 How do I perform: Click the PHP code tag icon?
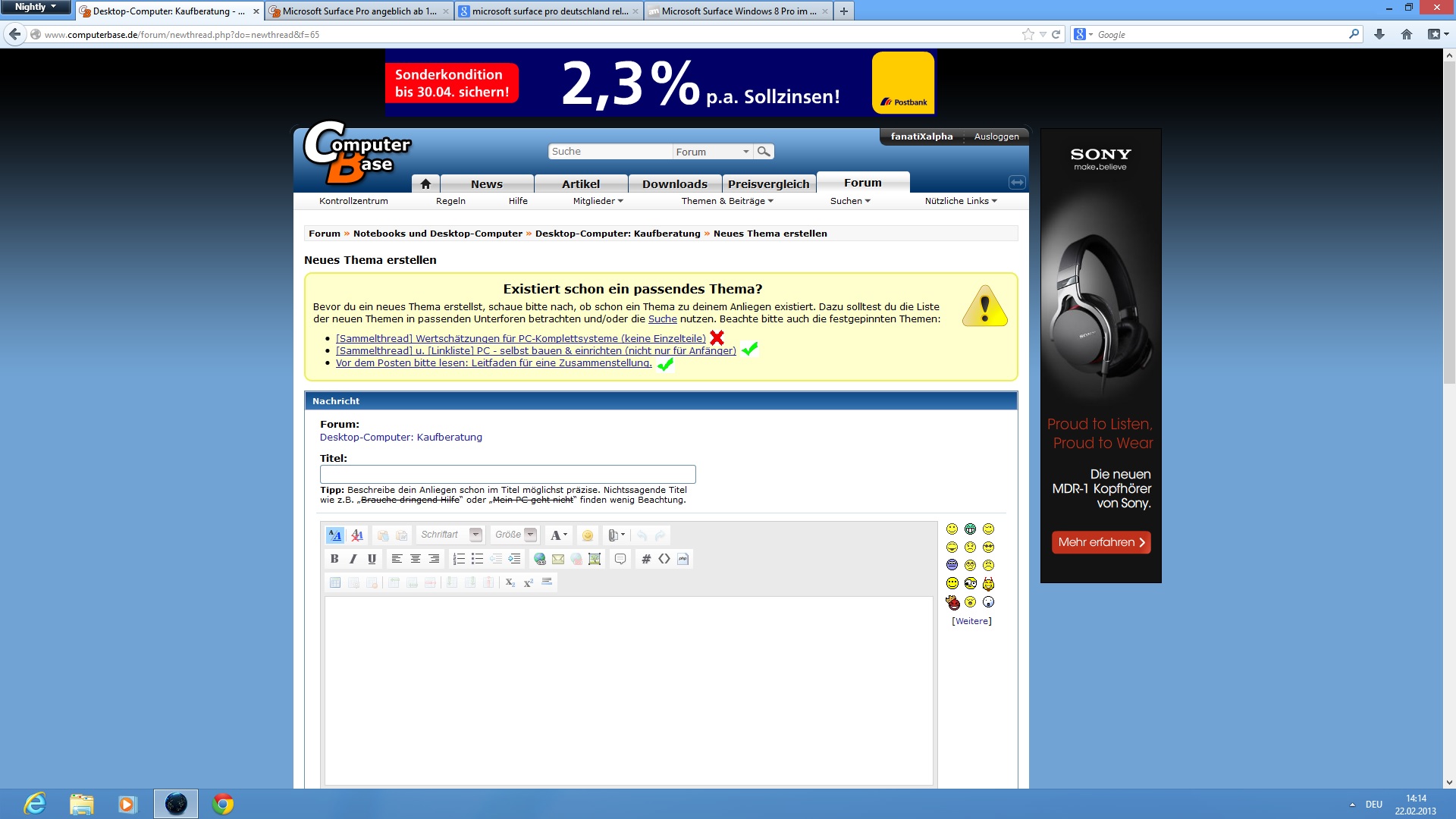click(682, 559)
